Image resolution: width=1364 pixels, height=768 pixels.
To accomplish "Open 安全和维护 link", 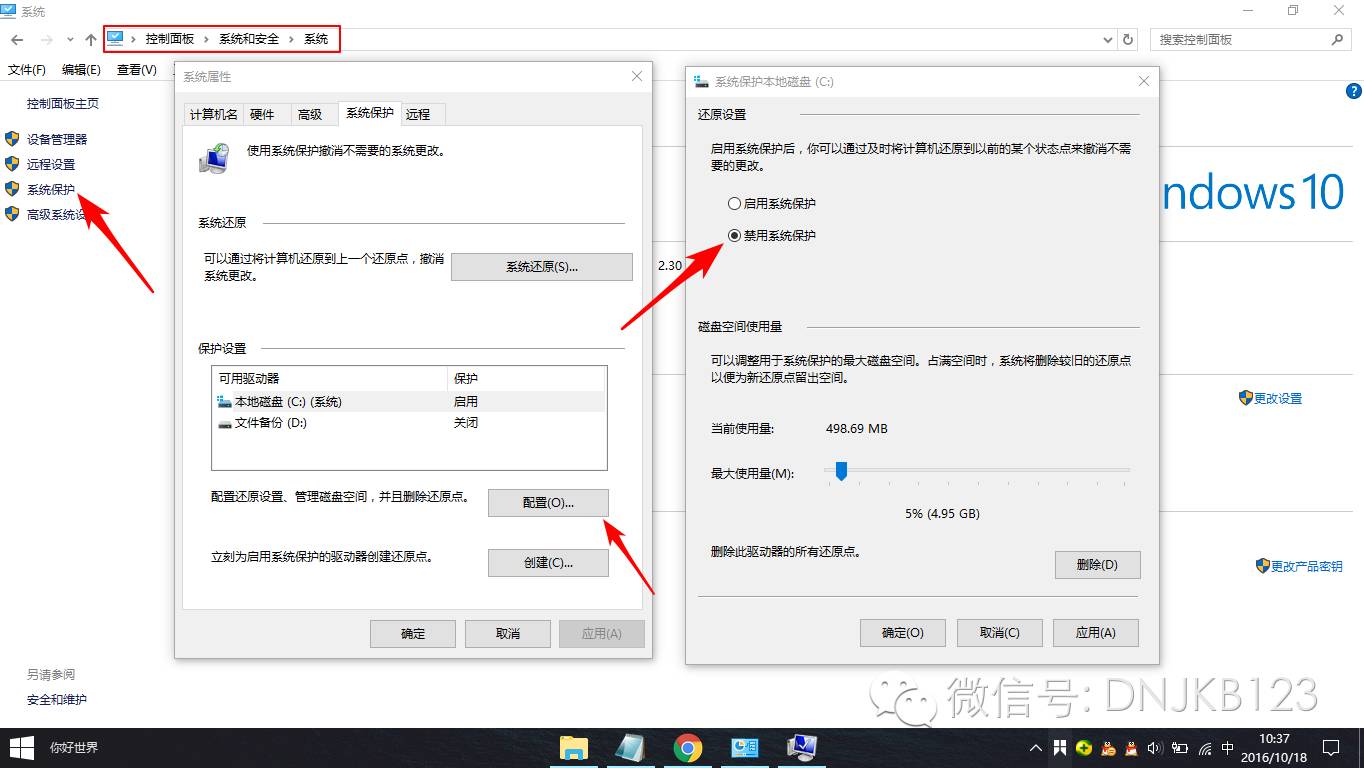I will [57, 700].
